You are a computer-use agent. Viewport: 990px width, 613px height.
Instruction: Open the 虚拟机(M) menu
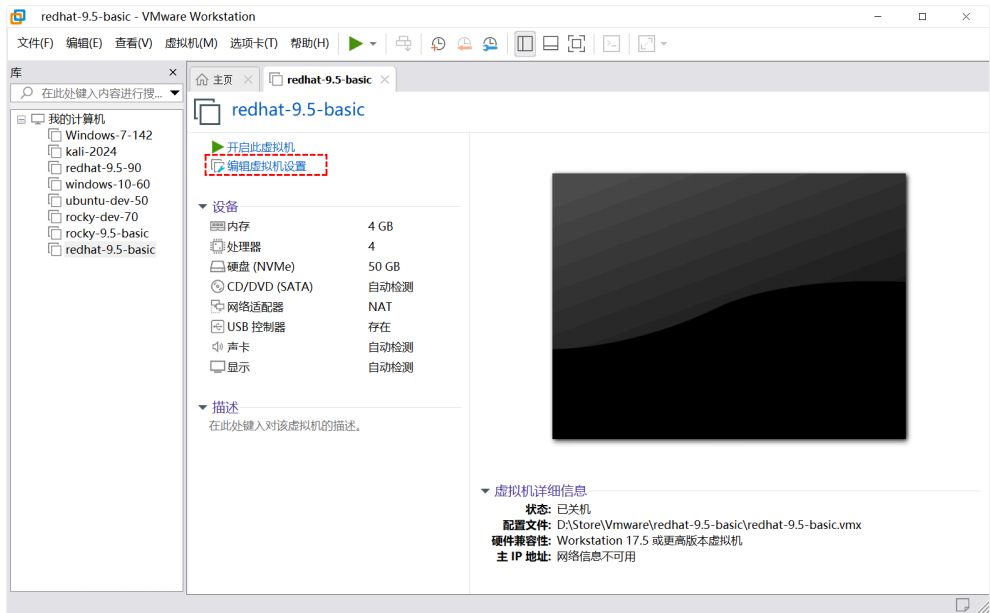[x=191, y=43]
